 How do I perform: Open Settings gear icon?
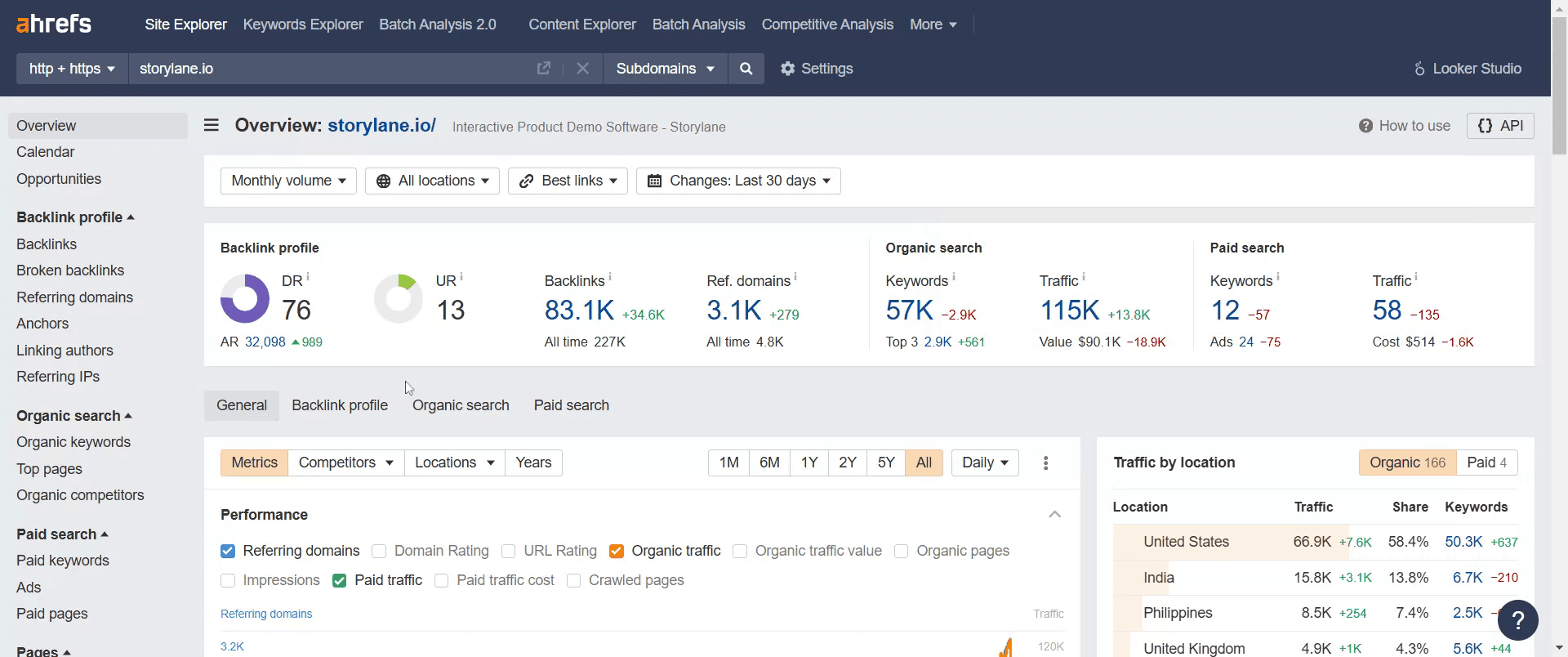[787, 69]
